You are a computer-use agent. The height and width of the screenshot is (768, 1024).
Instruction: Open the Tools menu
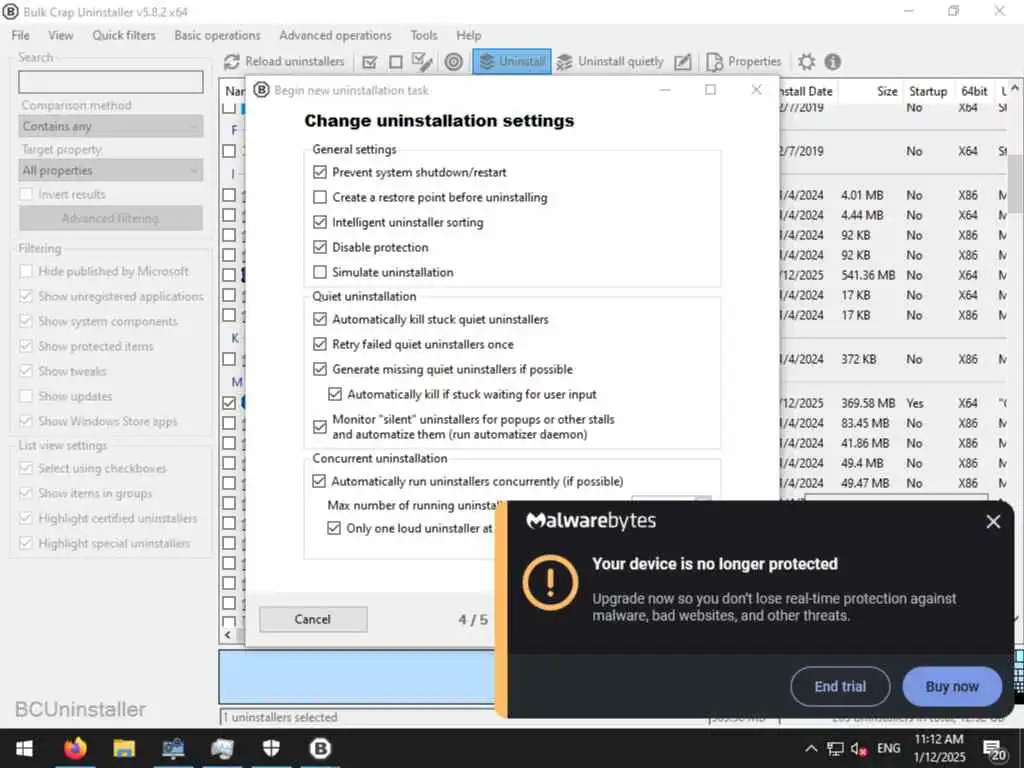pyautogui.click(x=424, y=35)
